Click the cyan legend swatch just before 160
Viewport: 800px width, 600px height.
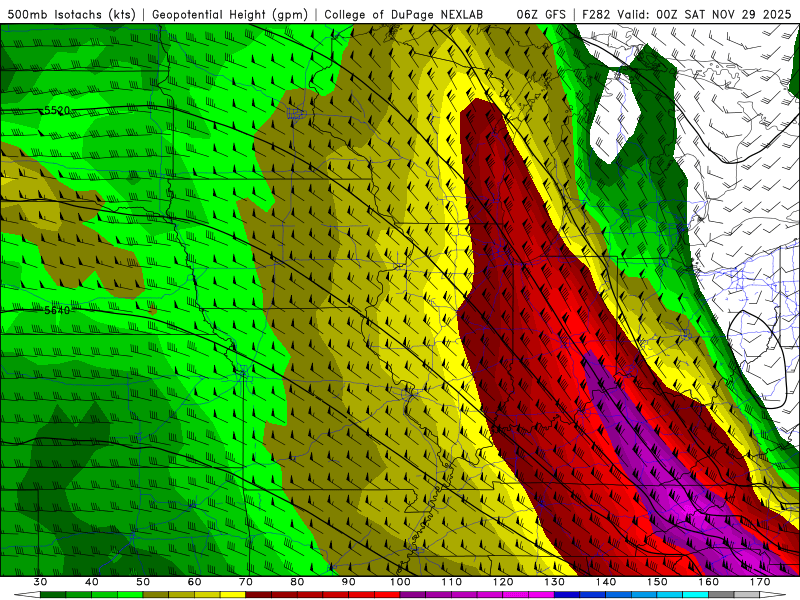(696, 595)
